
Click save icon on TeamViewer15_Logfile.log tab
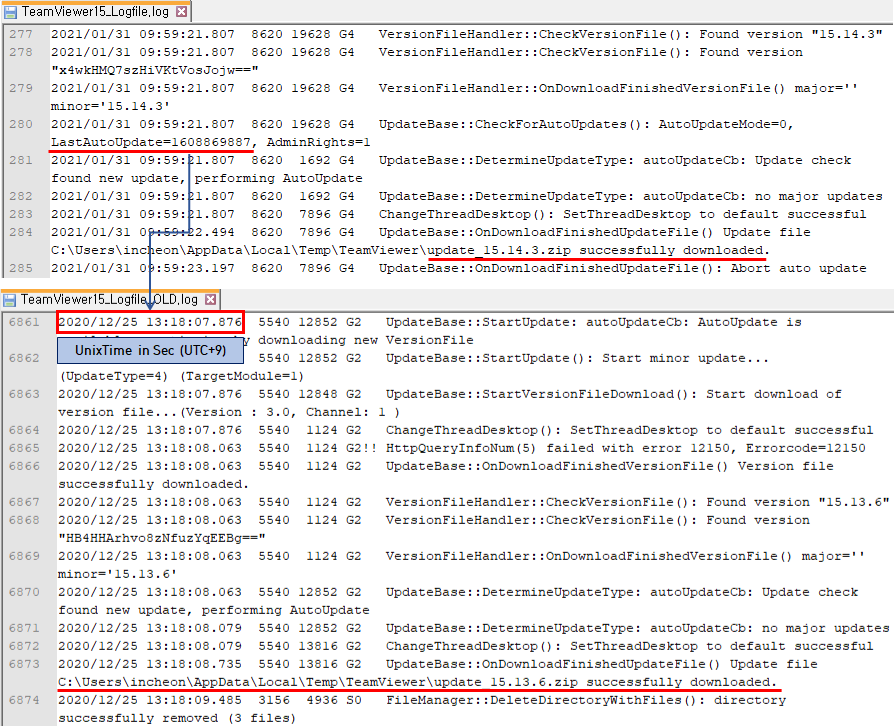[10, 12]
